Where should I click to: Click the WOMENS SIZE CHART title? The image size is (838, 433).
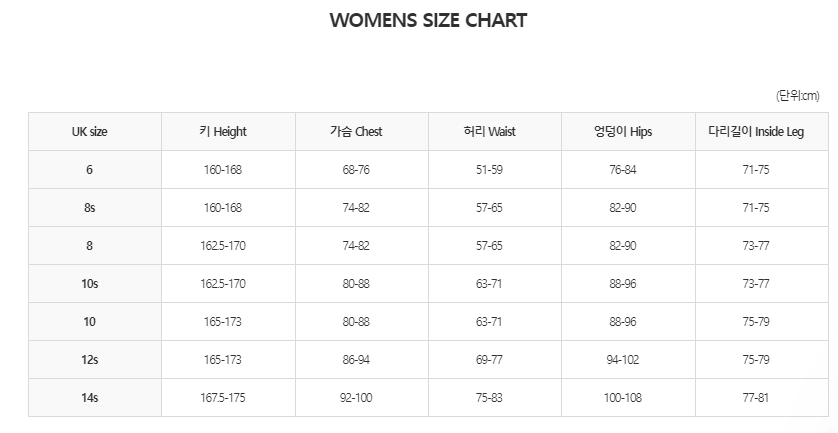[428, 20]
